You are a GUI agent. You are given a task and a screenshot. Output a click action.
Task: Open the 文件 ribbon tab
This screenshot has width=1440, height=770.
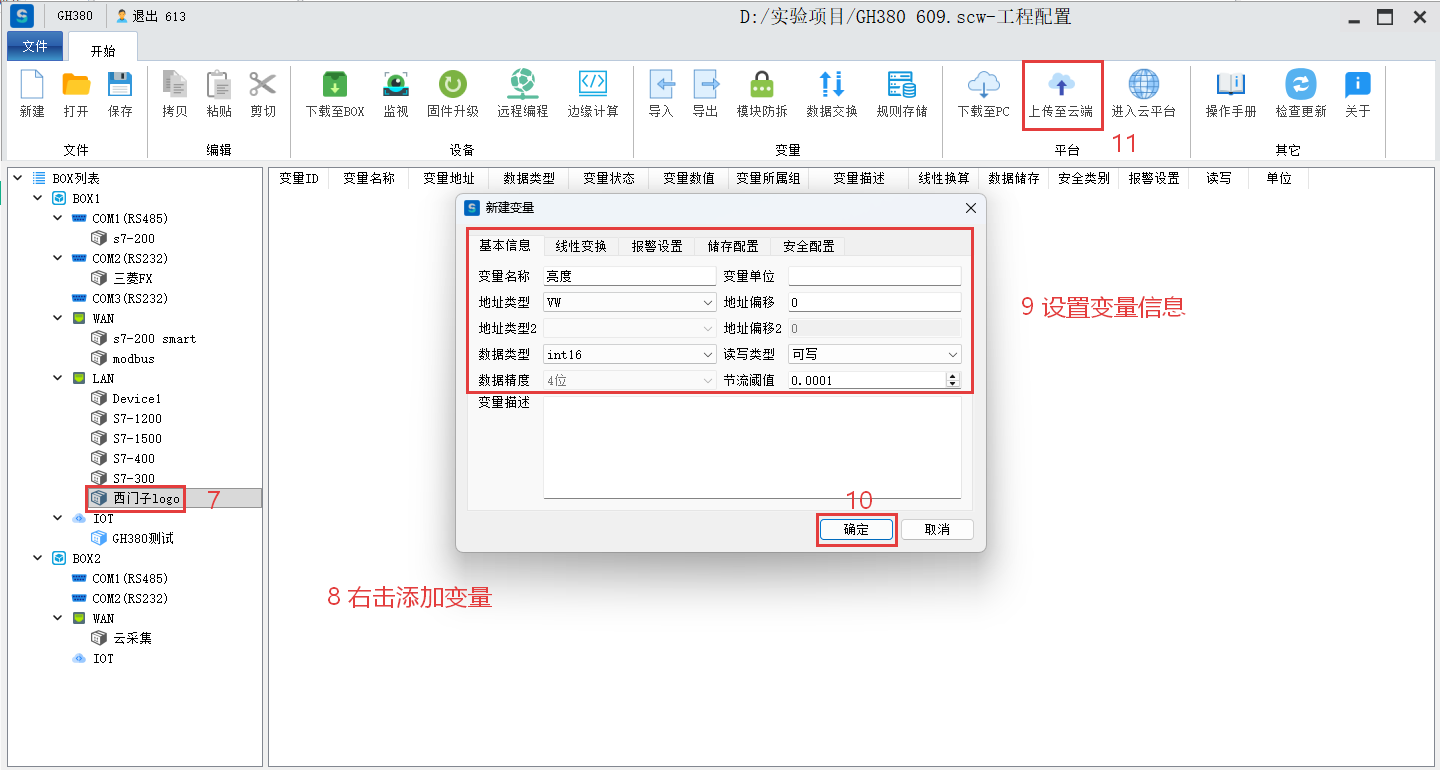pyautogui.click(x=35, y=46)
